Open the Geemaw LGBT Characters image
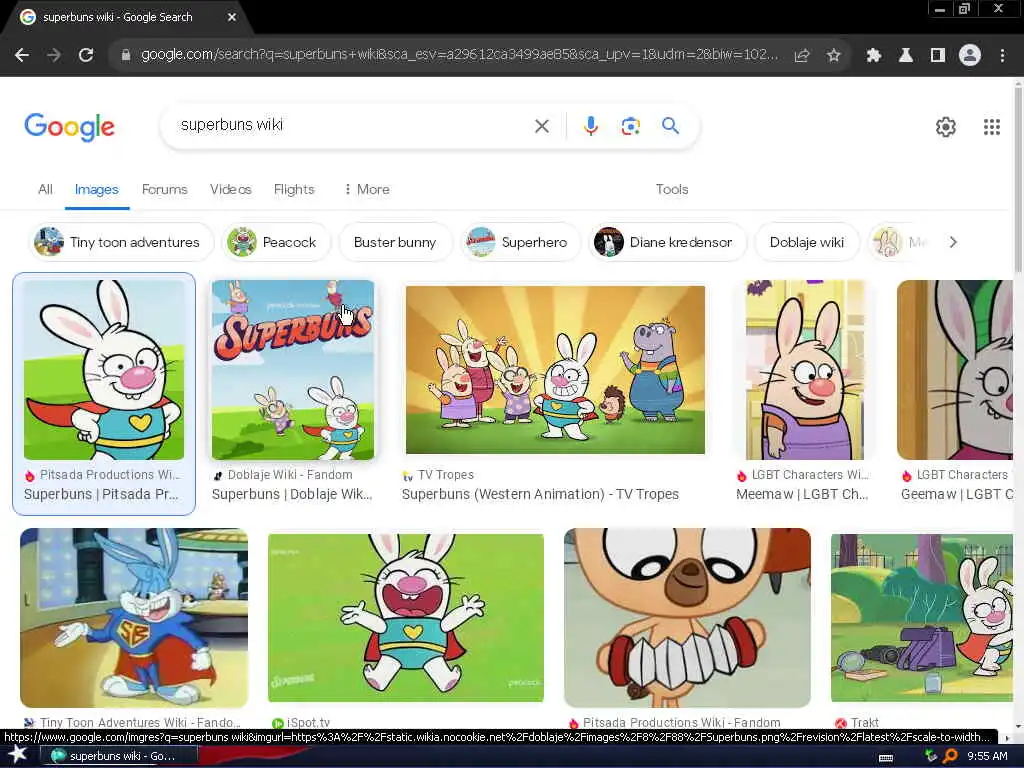 pyautogui.click(x=955, y=370)
